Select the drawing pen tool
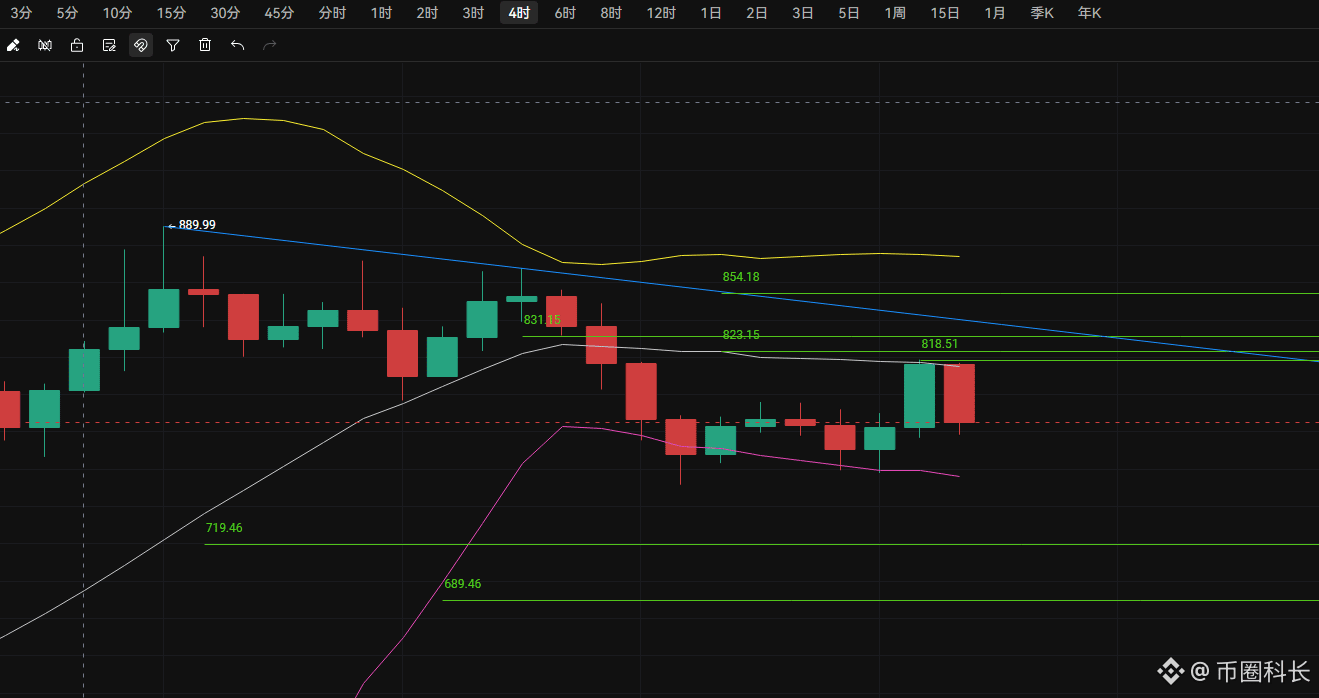Screen dimensions: 1319x698 13,45
